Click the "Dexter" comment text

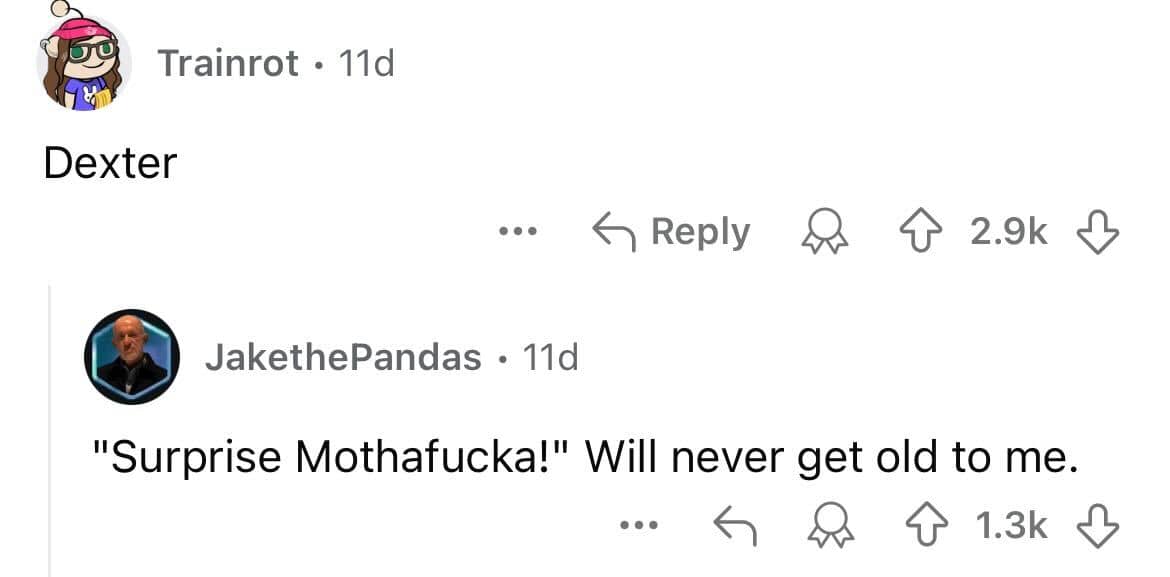tap(110, 163)
